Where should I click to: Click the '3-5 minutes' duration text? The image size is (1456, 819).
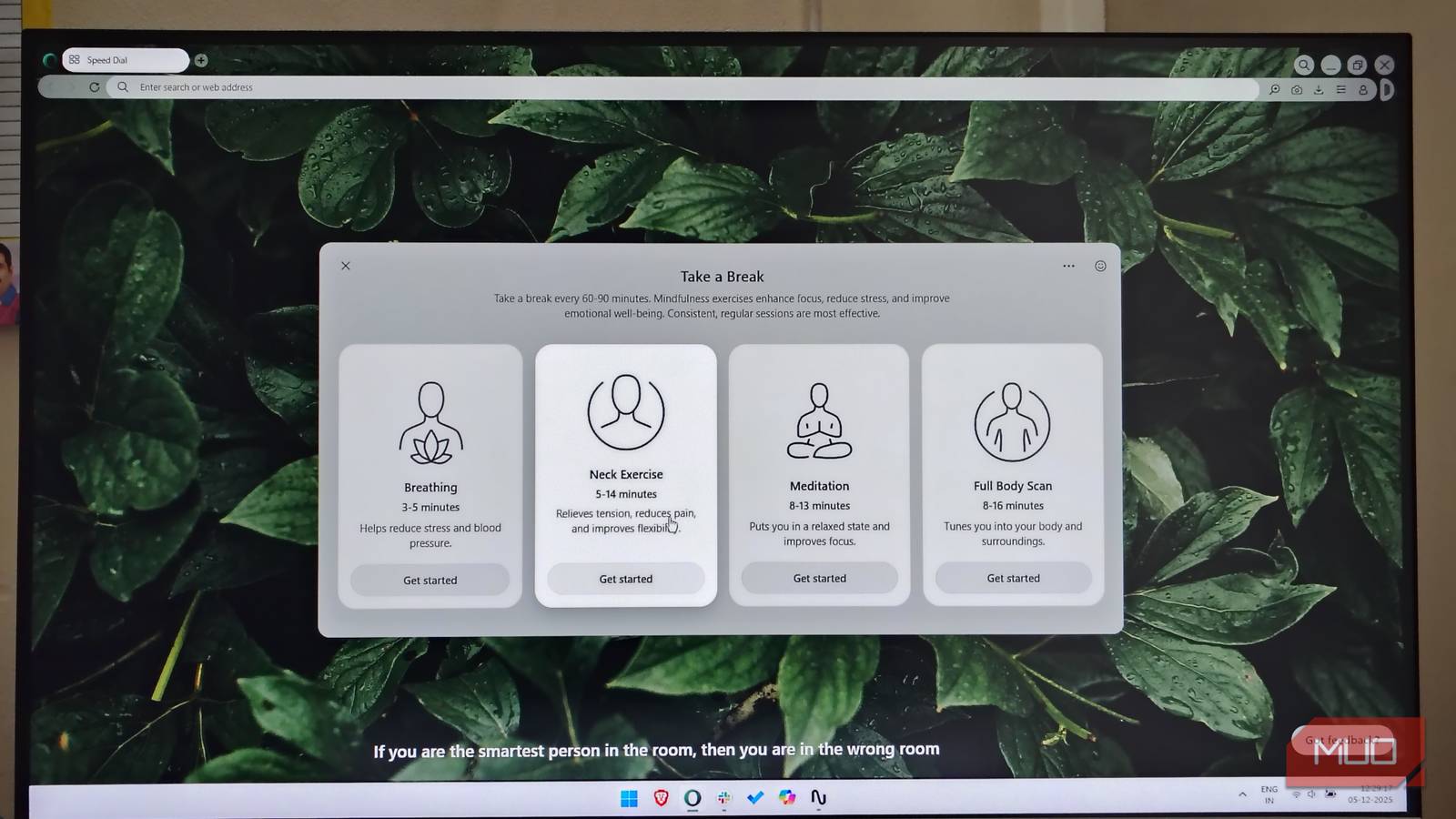(x=430, y=507)
